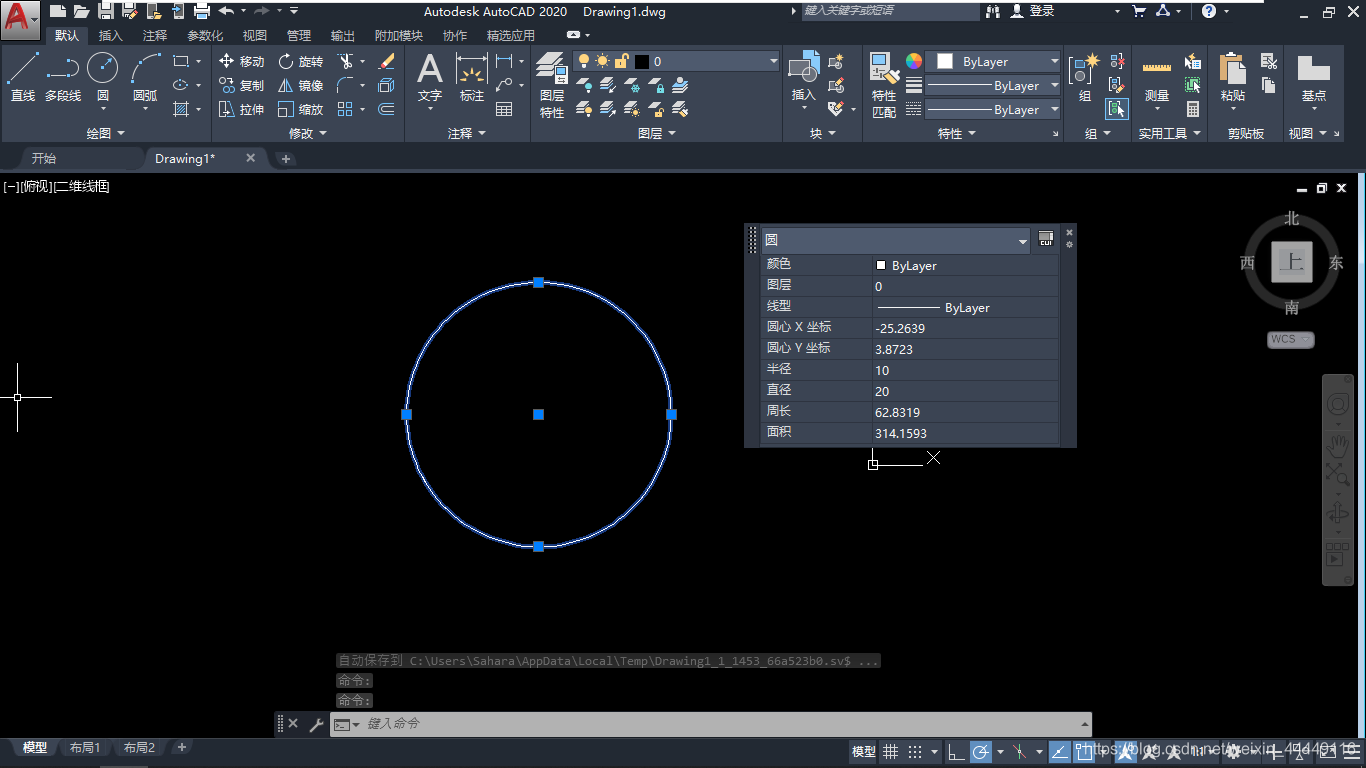Toggle grid display in status bar
Screen dimensions: 1366x768
tap(889, 751)
